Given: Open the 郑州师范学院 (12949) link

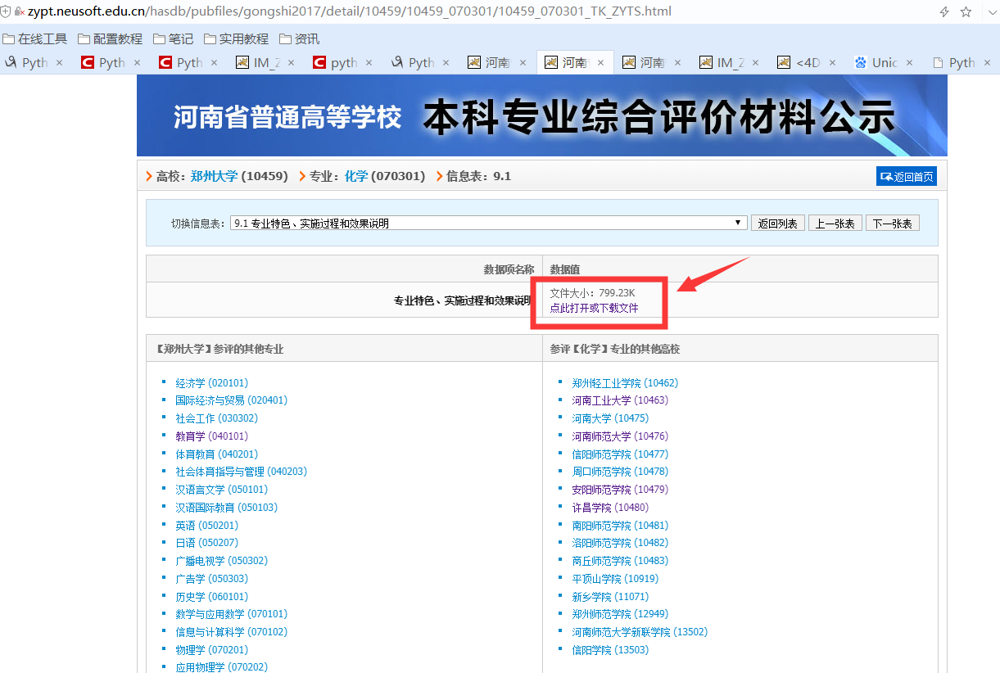Looking at the screenshot, I should point(620,614).
